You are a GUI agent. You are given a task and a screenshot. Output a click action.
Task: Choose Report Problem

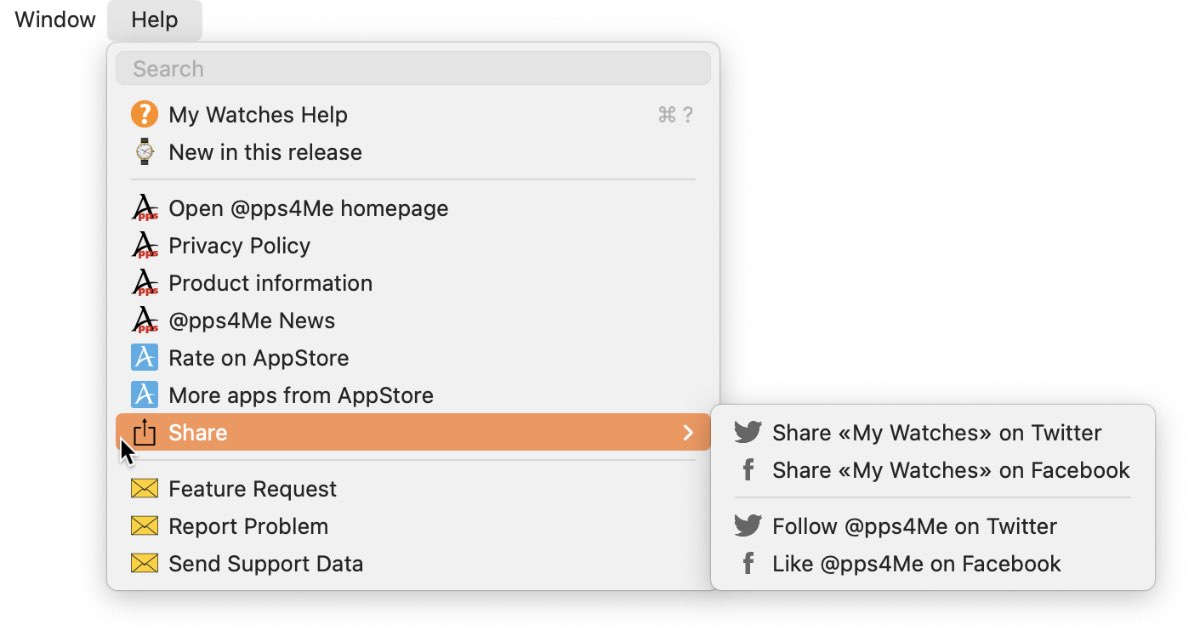413,526
